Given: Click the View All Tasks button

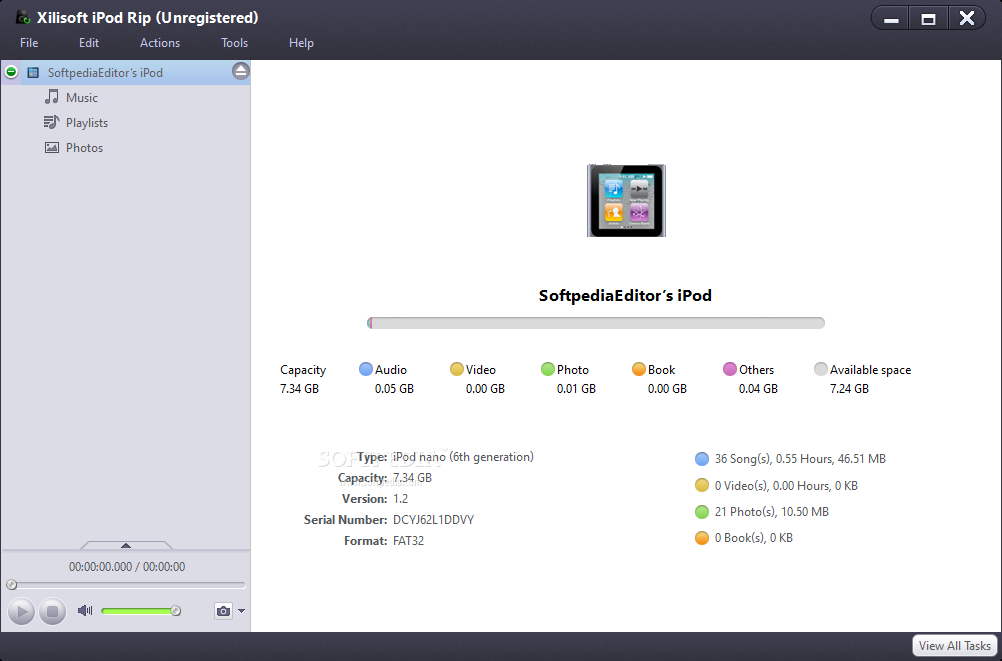Looking at the screenshot, I should click(x=954, y=646).
